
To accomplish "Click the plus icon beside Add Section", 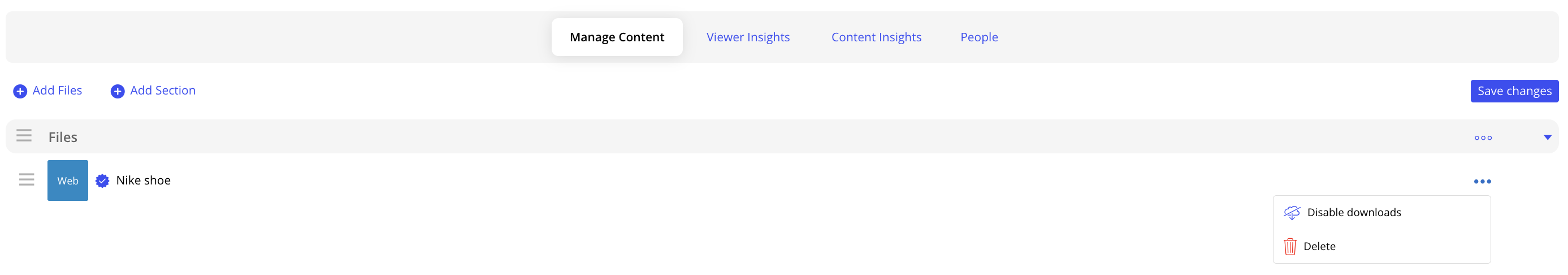I will pos(118,92).
